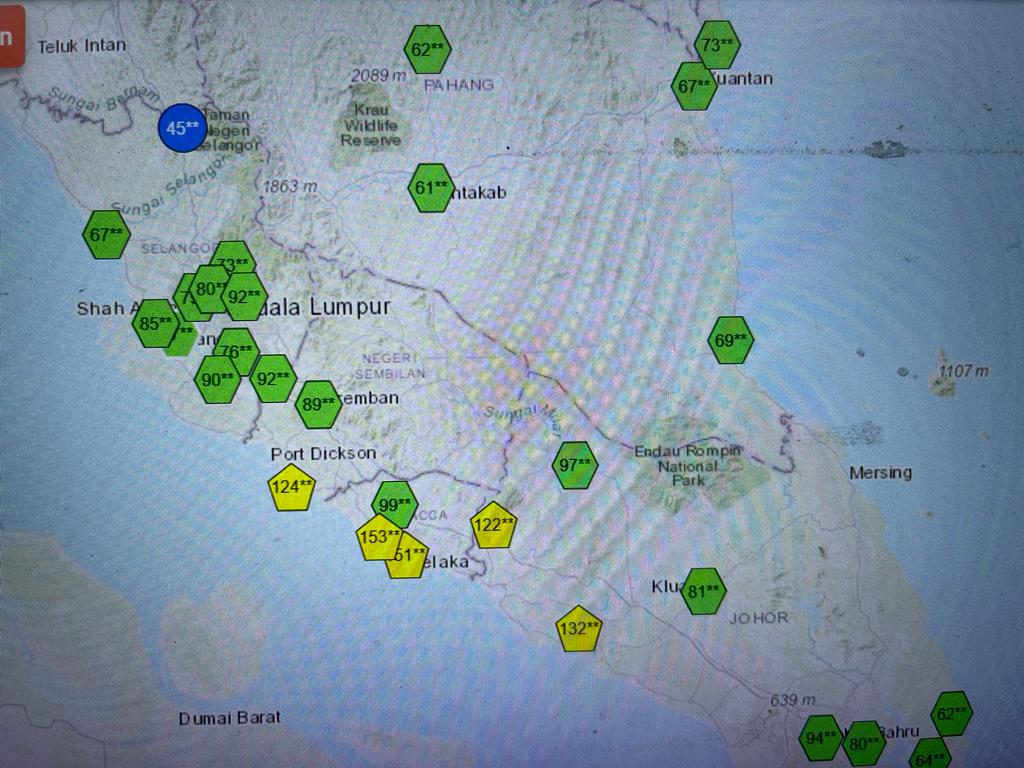The height and width of the screenshot is (768, 1024).
Task: Click the 73** marker near SELANGOR label
Action: [234, 261]
